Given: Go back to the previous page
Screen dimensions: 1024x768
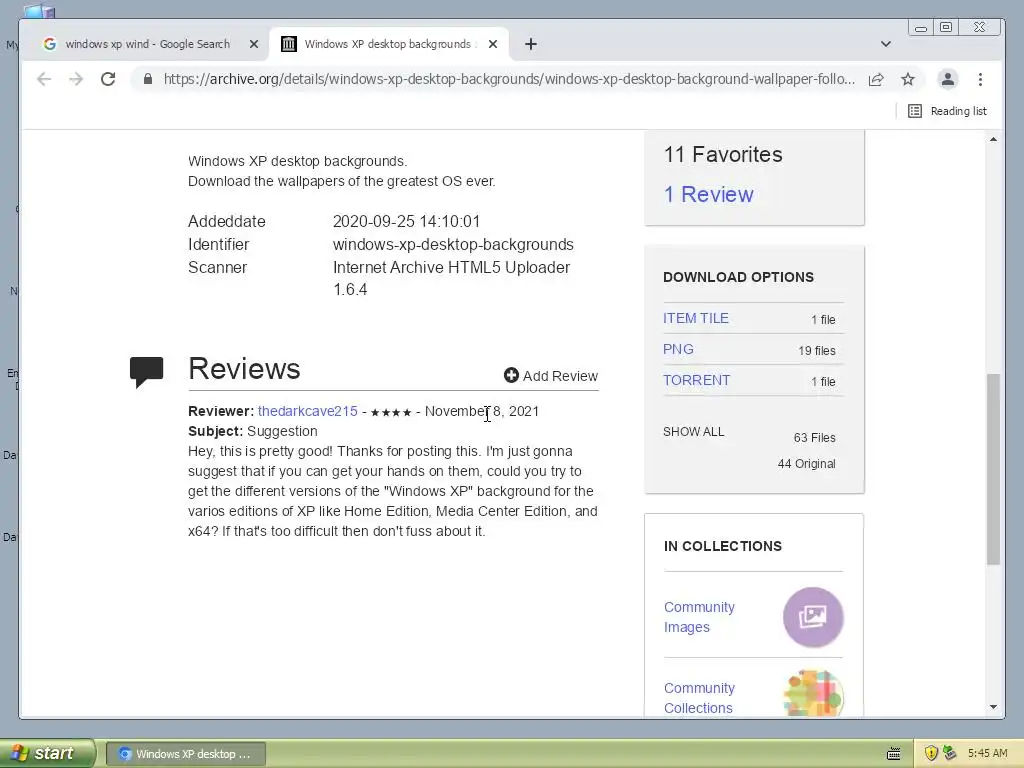Looking at the screenshot, I should click(x=44, y=79).
